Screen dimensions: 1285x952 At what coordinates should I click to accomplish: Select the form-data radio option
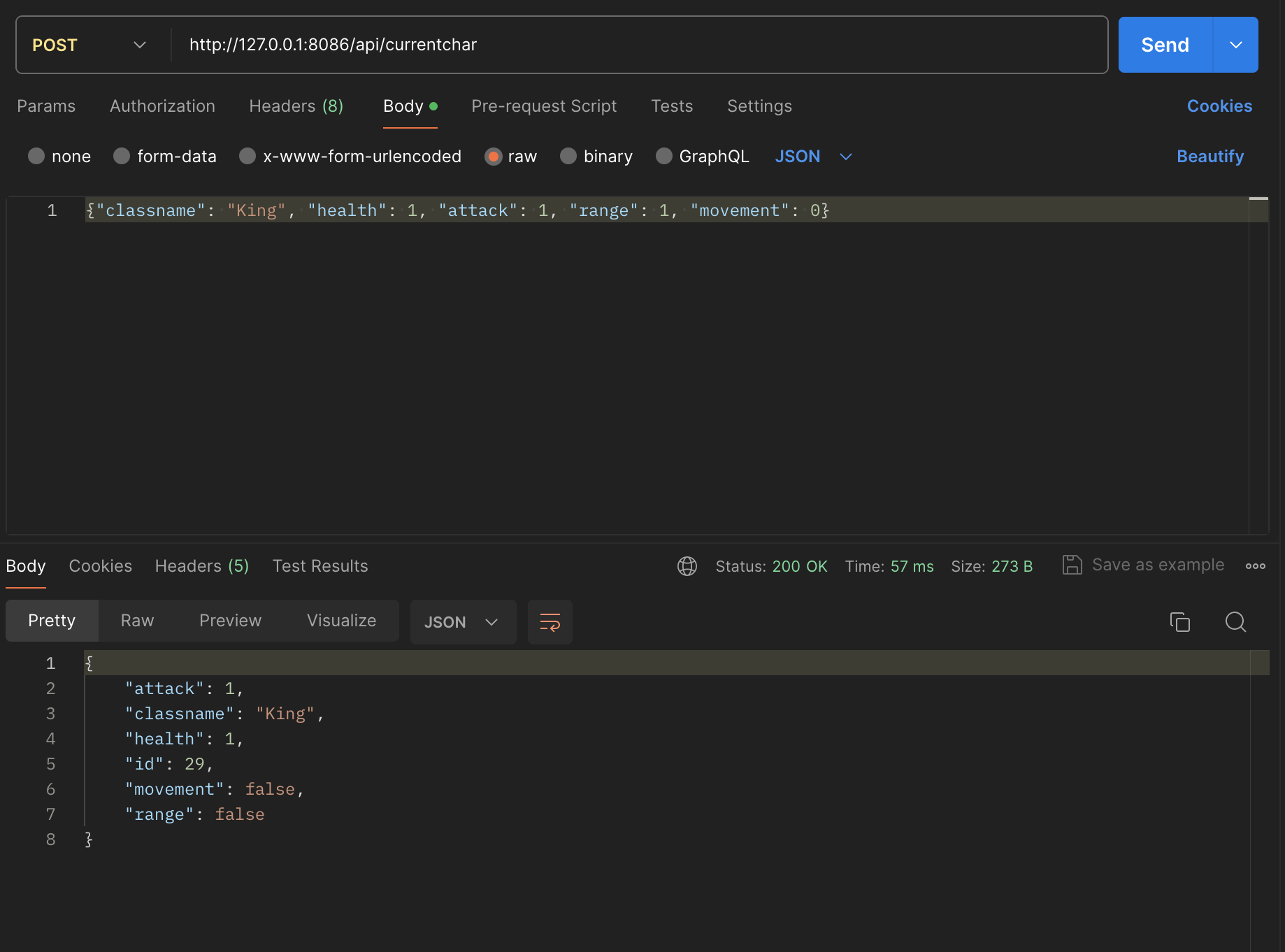122,156
